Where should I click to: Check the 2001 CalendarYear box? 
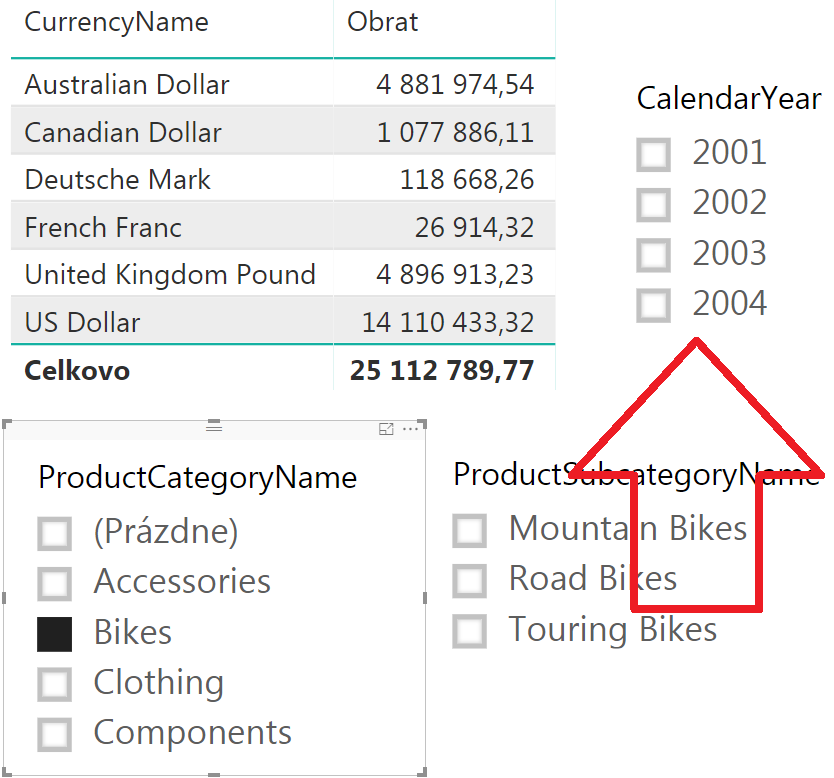pos(653,155)
